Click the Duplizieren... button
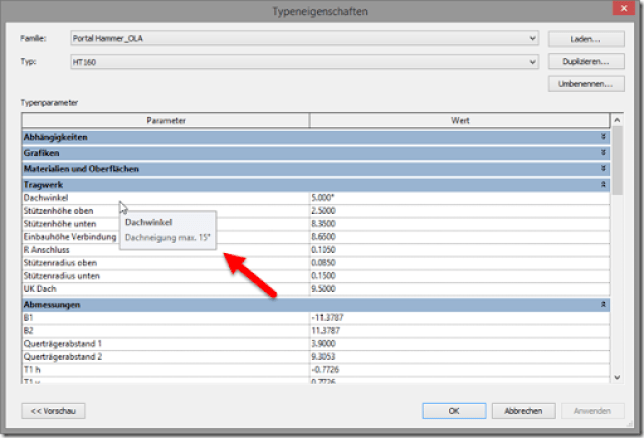This screenshot has width=644, height=438. pyautogui.click(x=586, y=61)
